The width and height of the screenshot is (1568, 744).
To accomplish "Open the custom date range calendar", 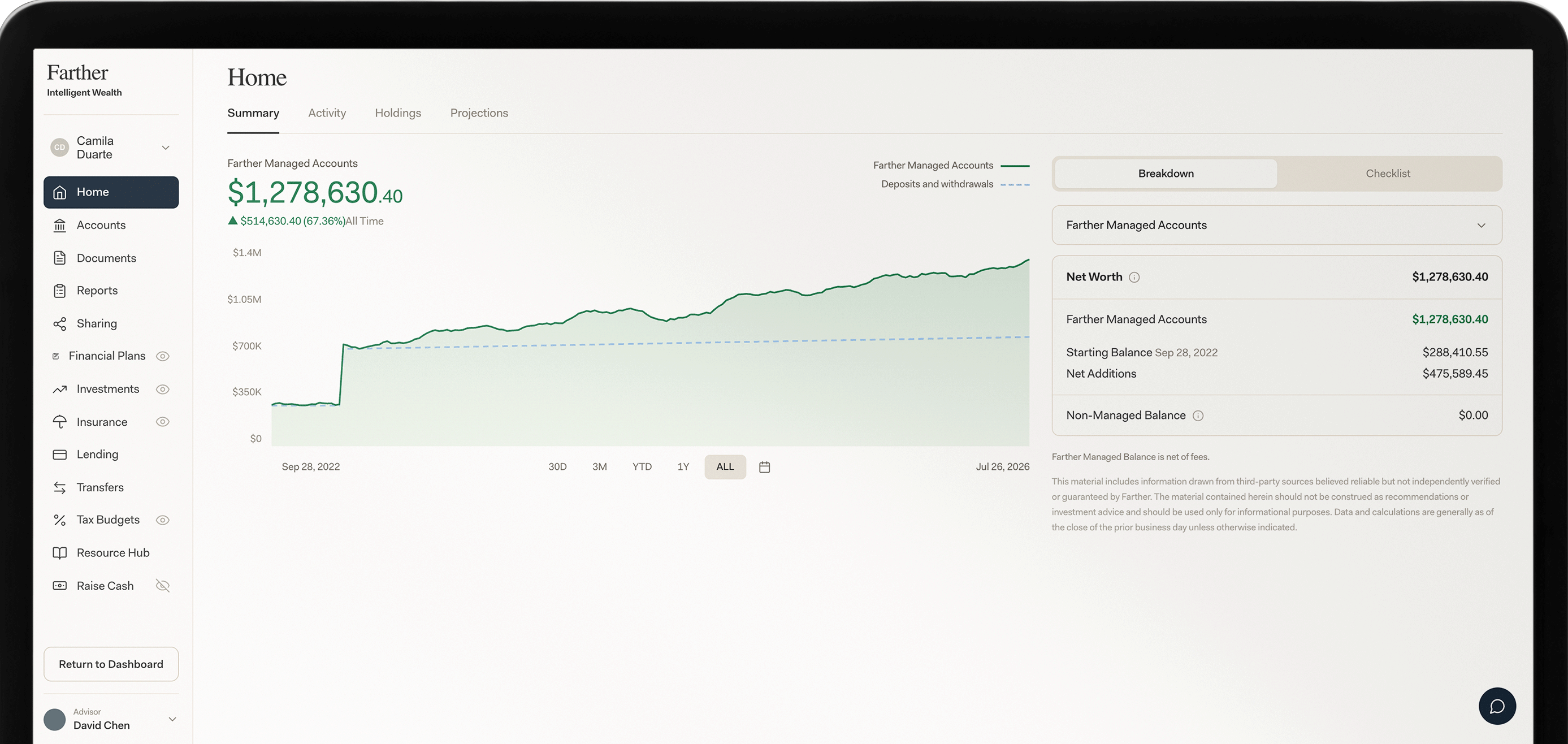I will 765,467.
